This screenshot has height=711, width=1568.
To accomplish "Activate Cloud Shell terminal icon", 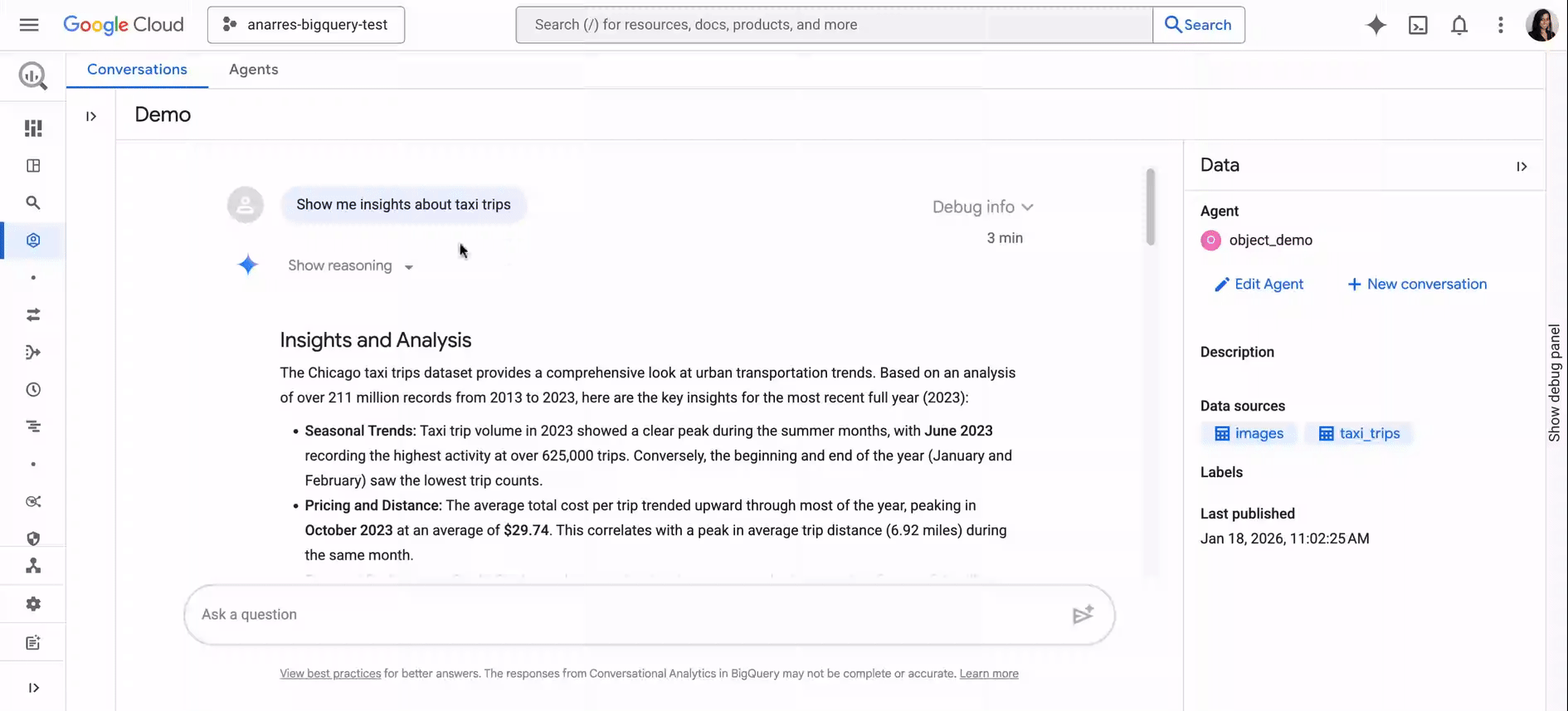I will [1418, 25].
